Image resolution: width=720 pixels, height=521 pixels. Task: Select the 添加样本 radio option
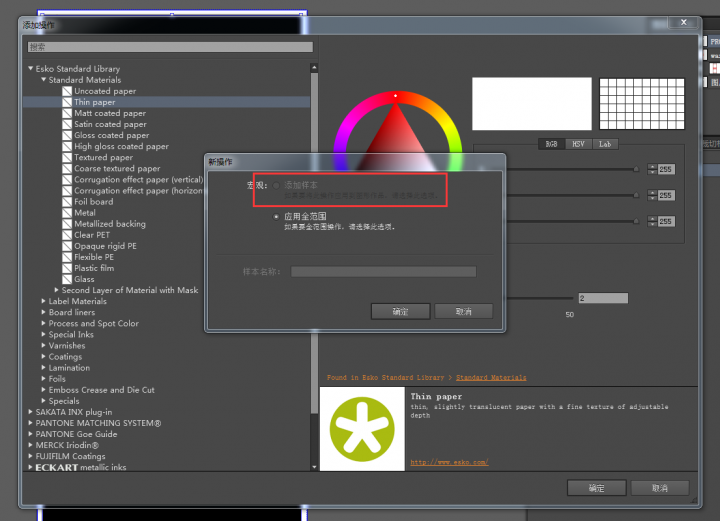[x=276, y=185]
